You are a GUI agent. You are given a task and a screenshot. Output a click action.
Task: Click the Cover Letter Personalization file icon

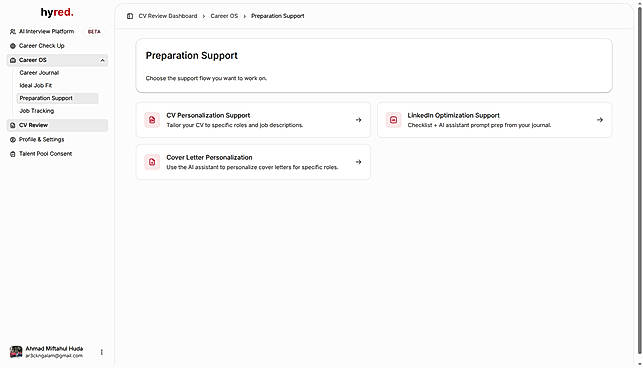tap(152, 162)
